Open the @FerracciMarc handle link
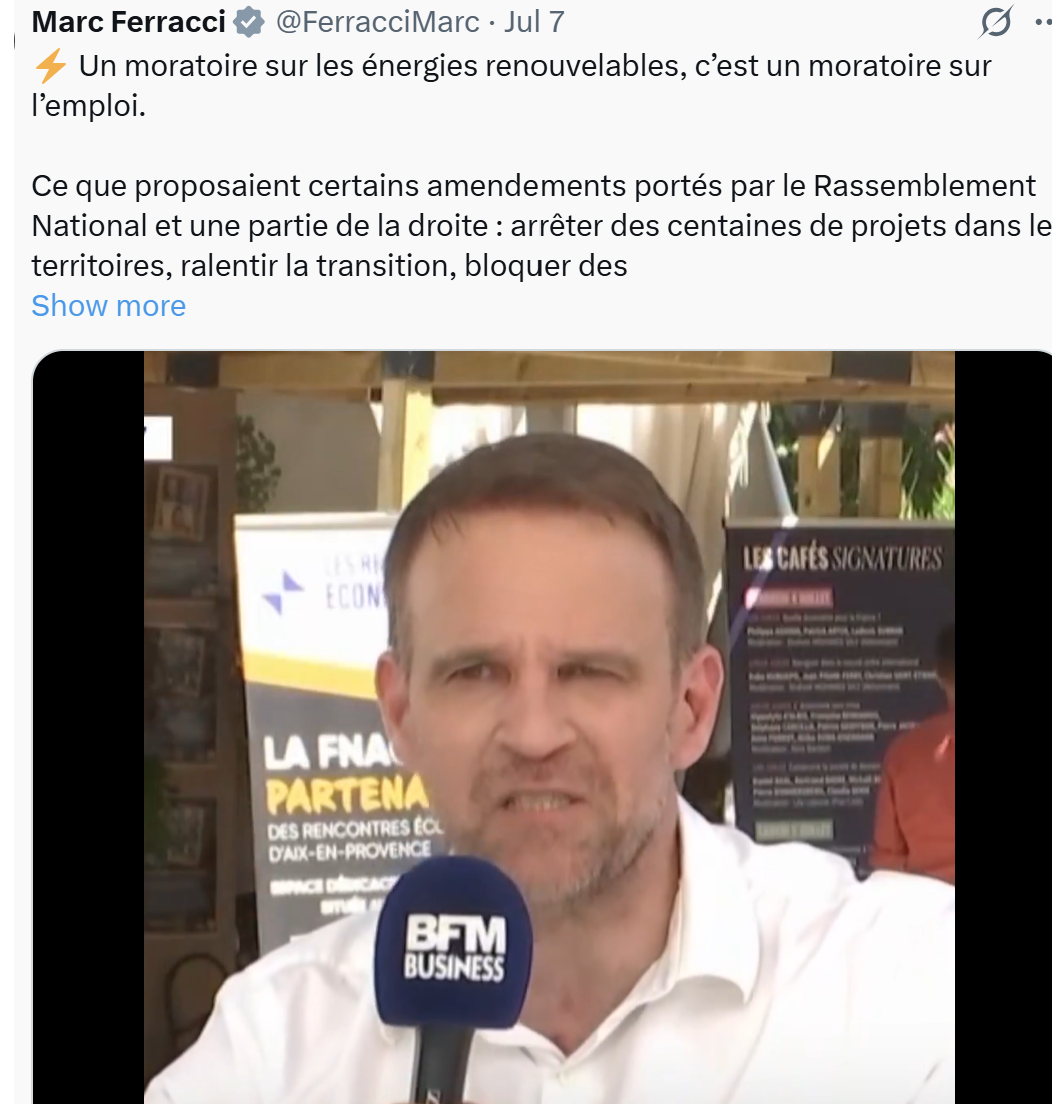This screenshot has width=1052, height=1104. point(377,22)
